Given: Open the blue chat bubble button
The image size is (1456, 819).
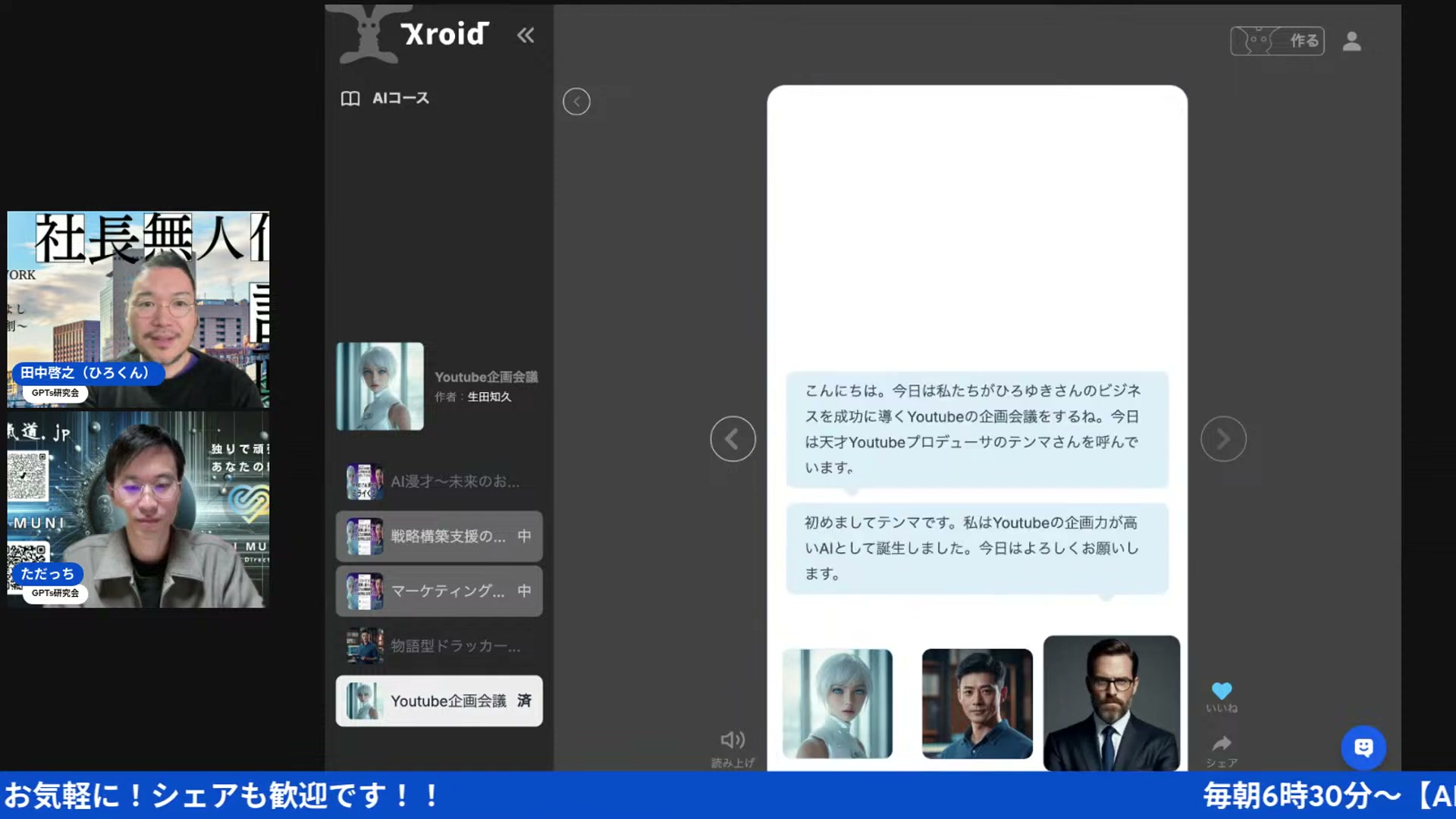Looking at the screenshot, I should point(1363,748).
